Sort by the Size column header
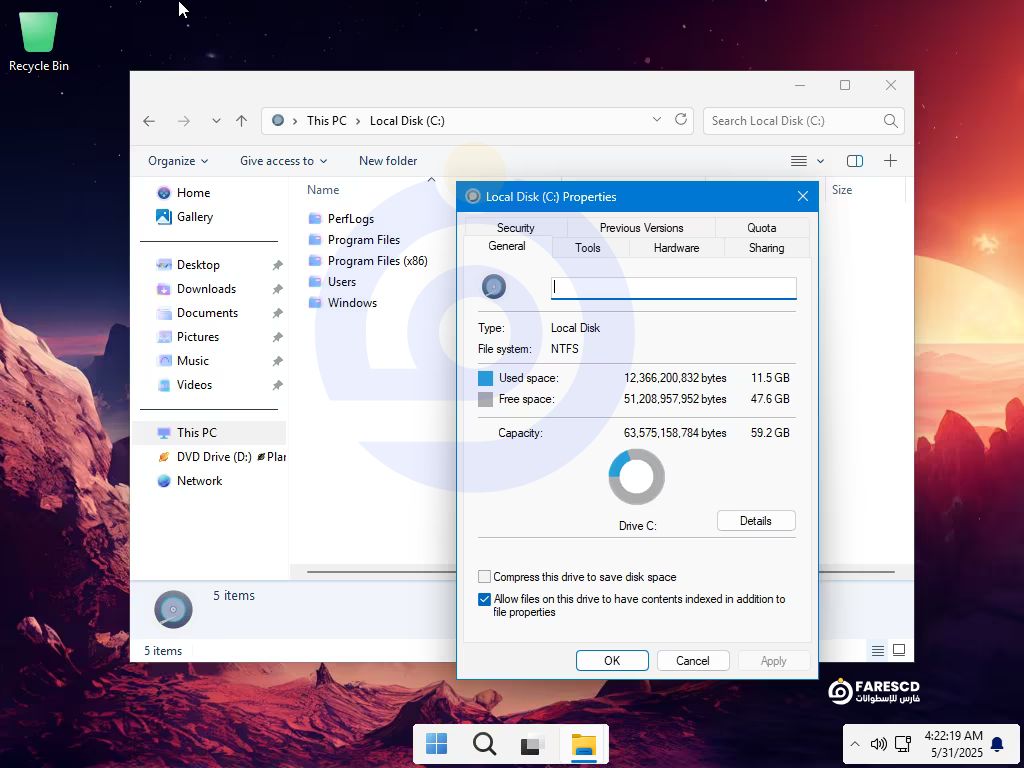Viewport: 1024px width, 768px height. pyautogui.click(x=842, y=190)
